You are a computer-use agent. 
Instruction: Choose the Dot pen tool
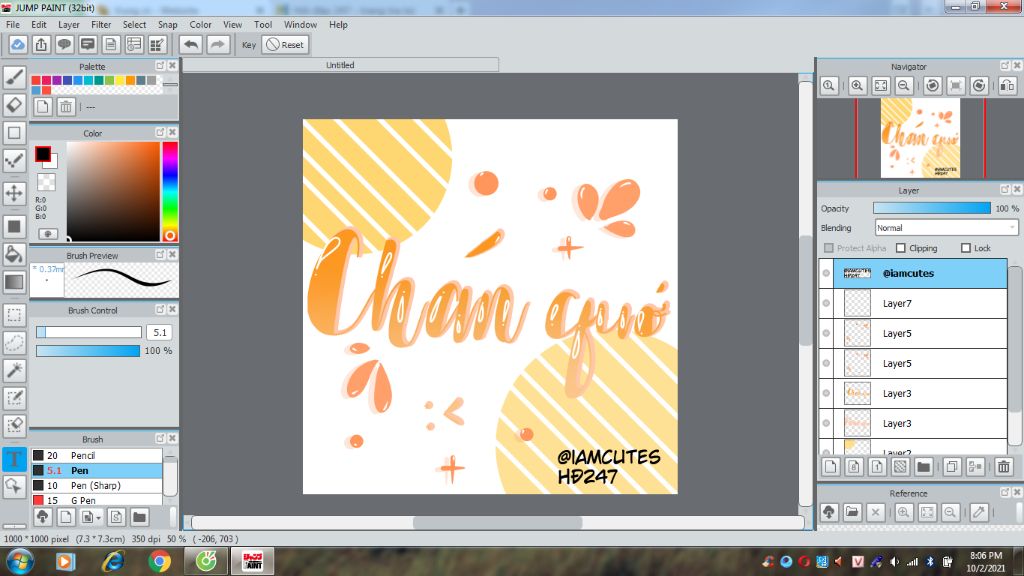coord(14,160)
